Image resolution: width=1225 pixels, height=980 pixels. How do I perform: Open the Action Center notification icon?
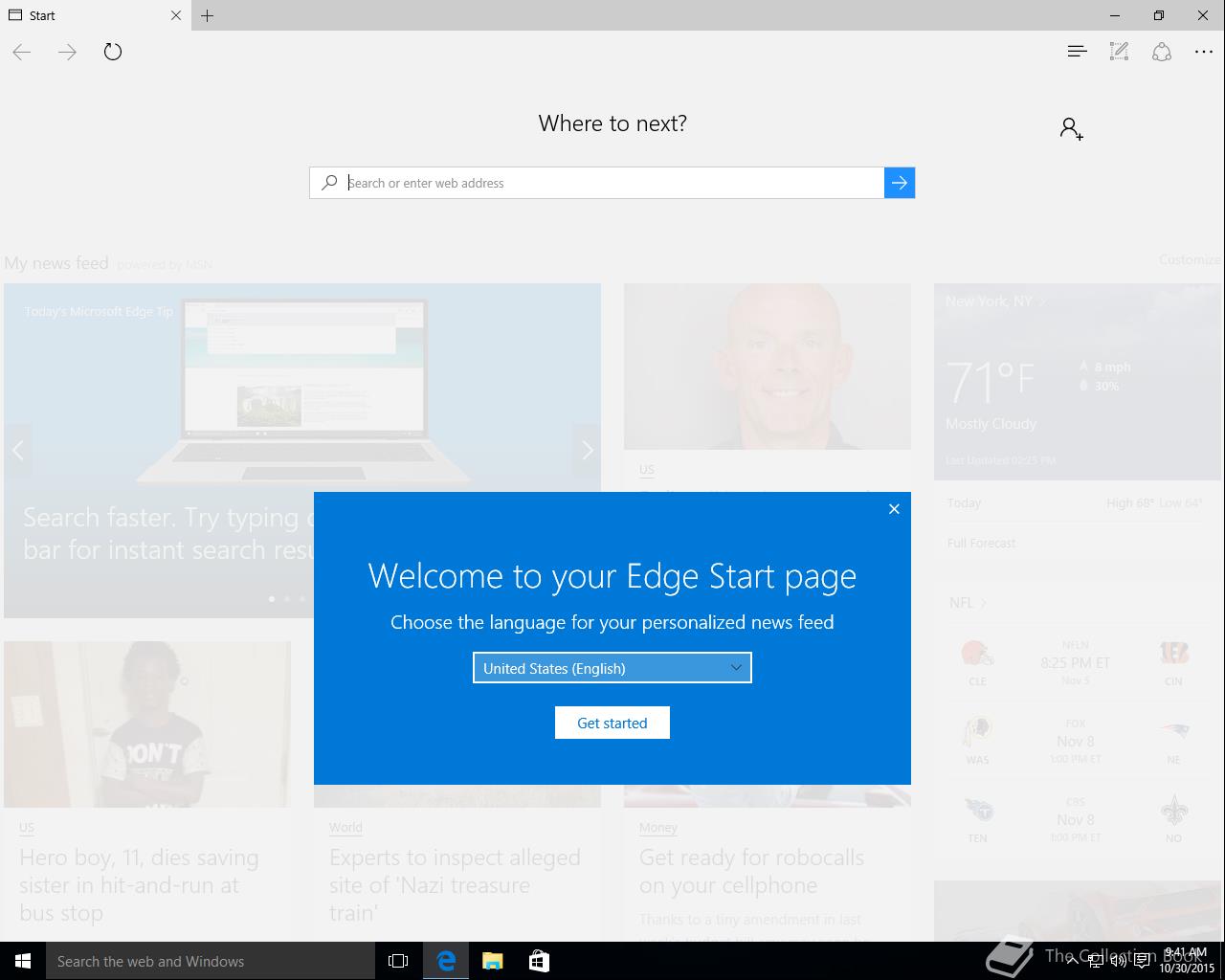coord(1142,961)
